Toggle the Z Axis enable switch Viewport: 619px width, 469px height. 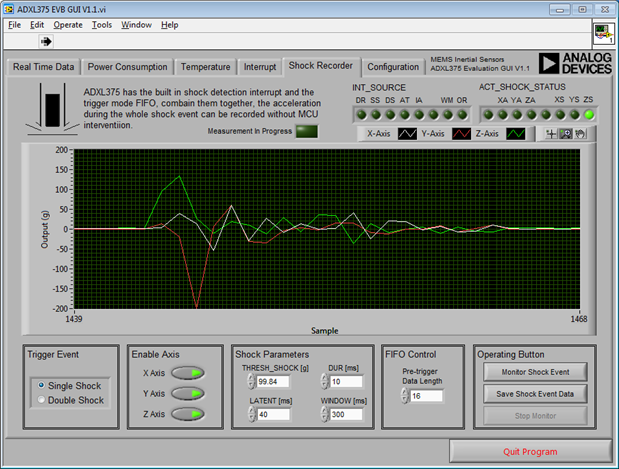click(187, 414)
